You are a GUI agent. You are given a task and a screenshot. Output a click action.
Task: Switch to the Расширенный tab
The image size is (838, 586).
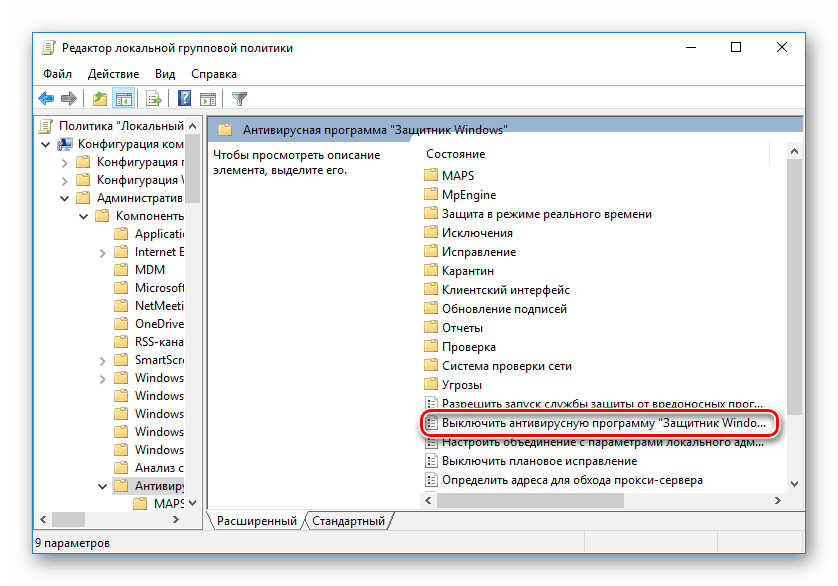click(257, 521)
